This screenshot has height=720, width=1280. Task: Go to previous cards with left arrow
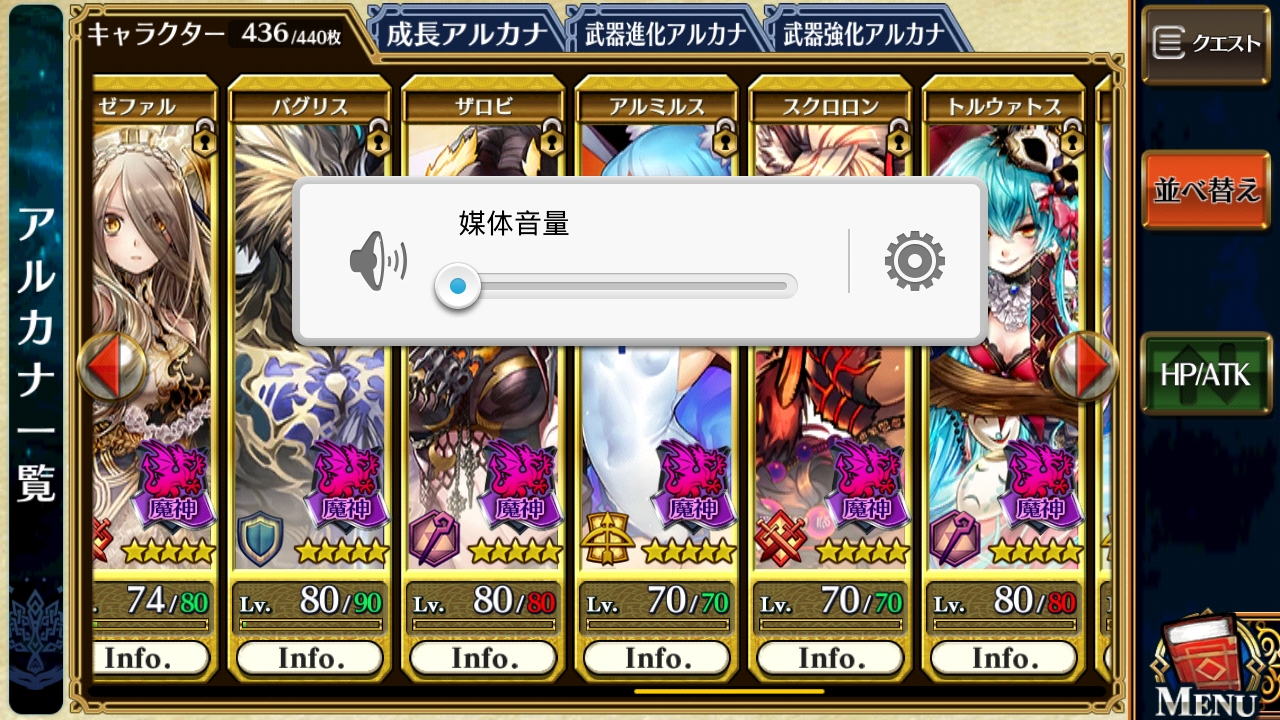[x=111, y=367]
